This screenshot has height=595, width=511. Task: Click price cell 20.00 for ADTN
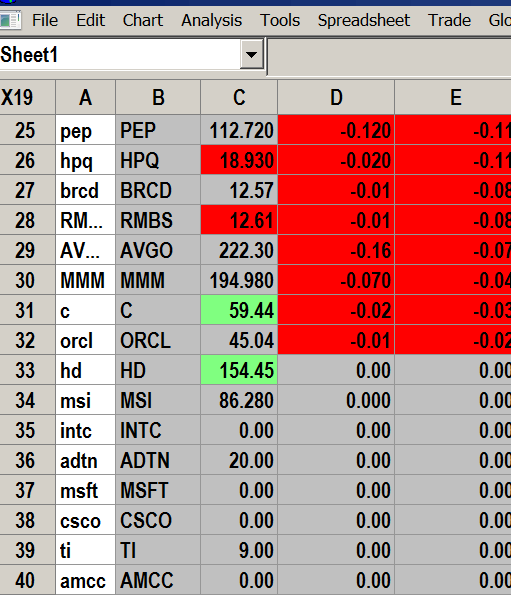239,460
